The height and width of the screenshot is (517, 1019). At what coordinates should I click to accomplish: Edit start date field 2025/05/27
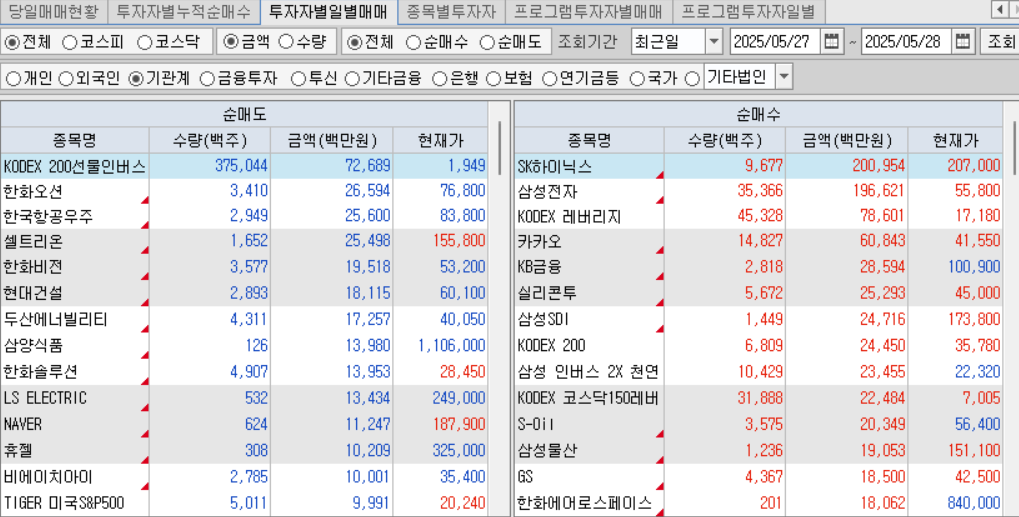[x=776, y=42]
